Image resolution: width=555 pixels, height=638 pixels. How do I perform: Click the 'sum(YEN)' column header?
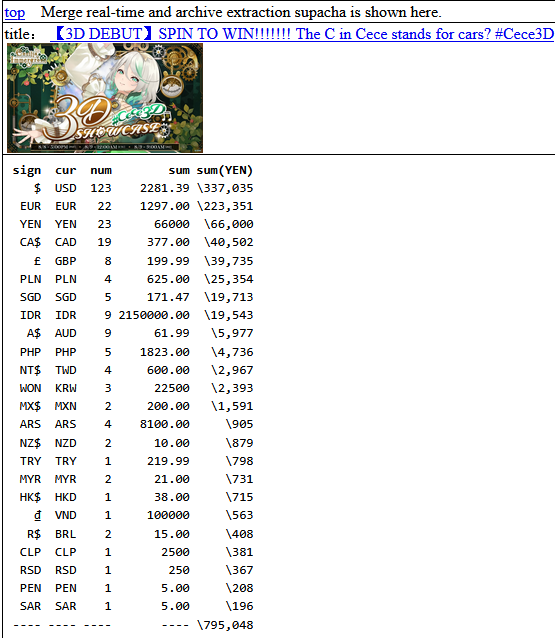(225, 170)
